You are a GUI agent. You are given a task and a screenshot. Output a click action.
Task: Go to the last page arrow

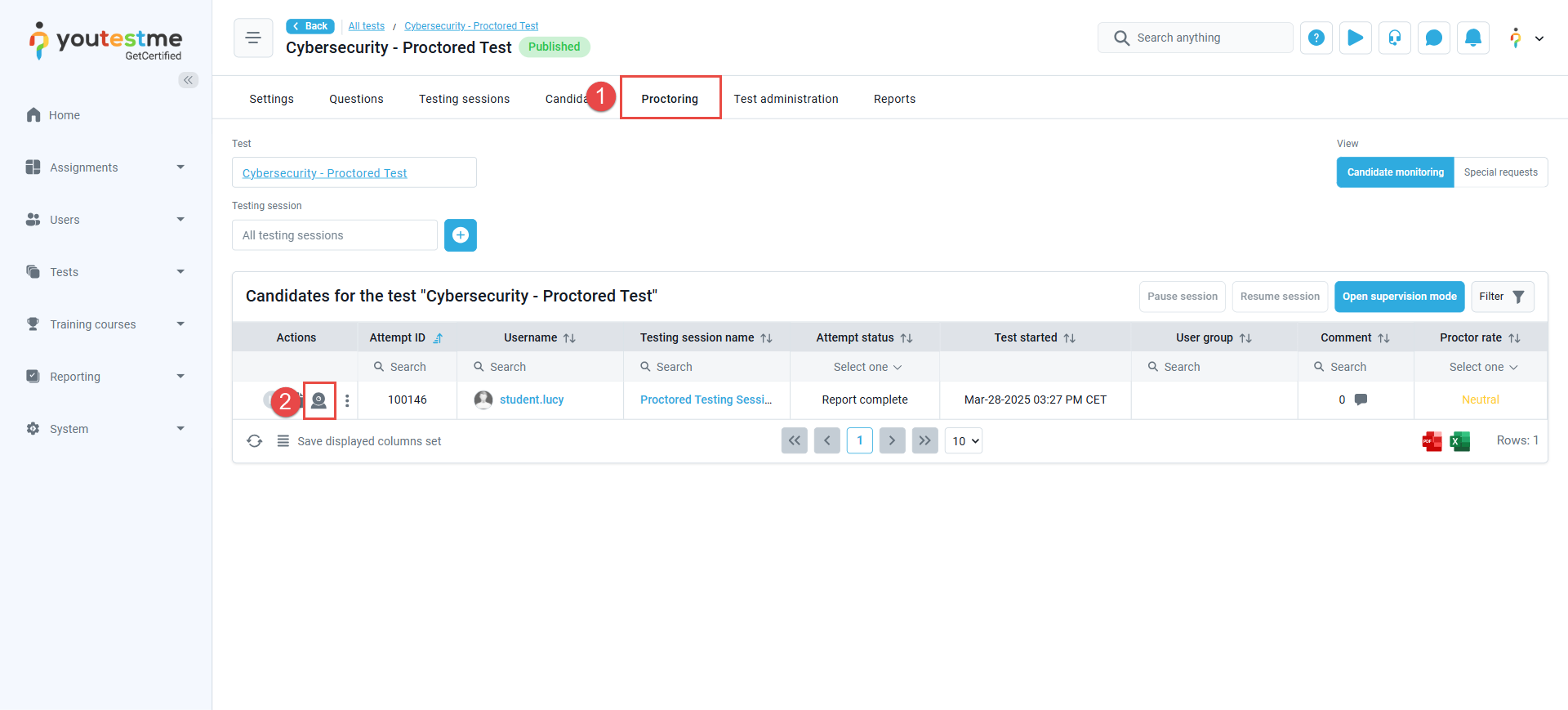point(924,441)
